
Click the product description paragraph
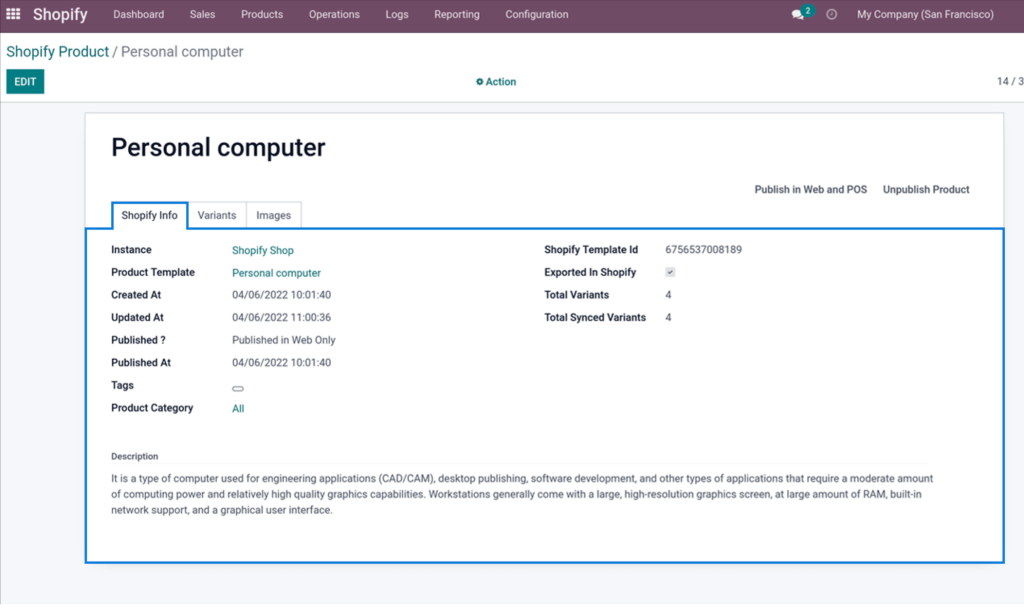(522, 494)
